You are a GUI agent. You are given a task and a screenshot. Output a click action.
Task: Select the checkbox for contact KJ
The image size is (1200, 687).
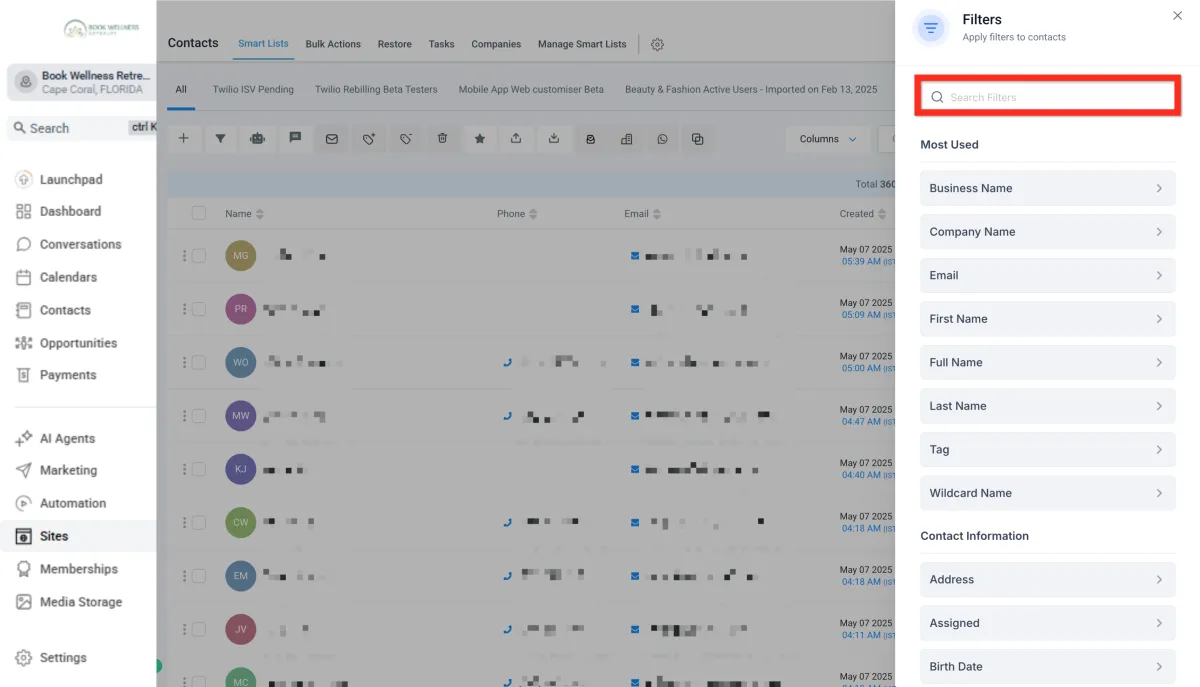click(x=199, y=469)
